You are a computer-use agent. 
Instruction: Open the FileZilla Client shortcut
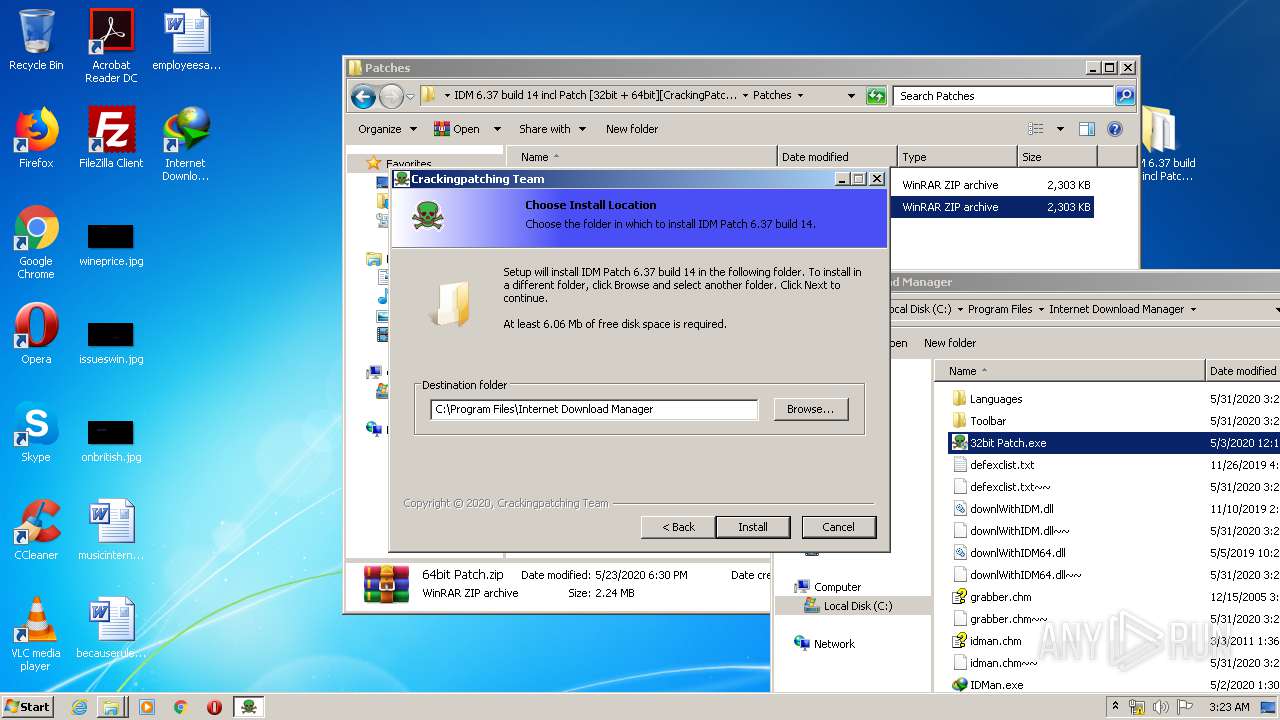click(x=111, y=138)
